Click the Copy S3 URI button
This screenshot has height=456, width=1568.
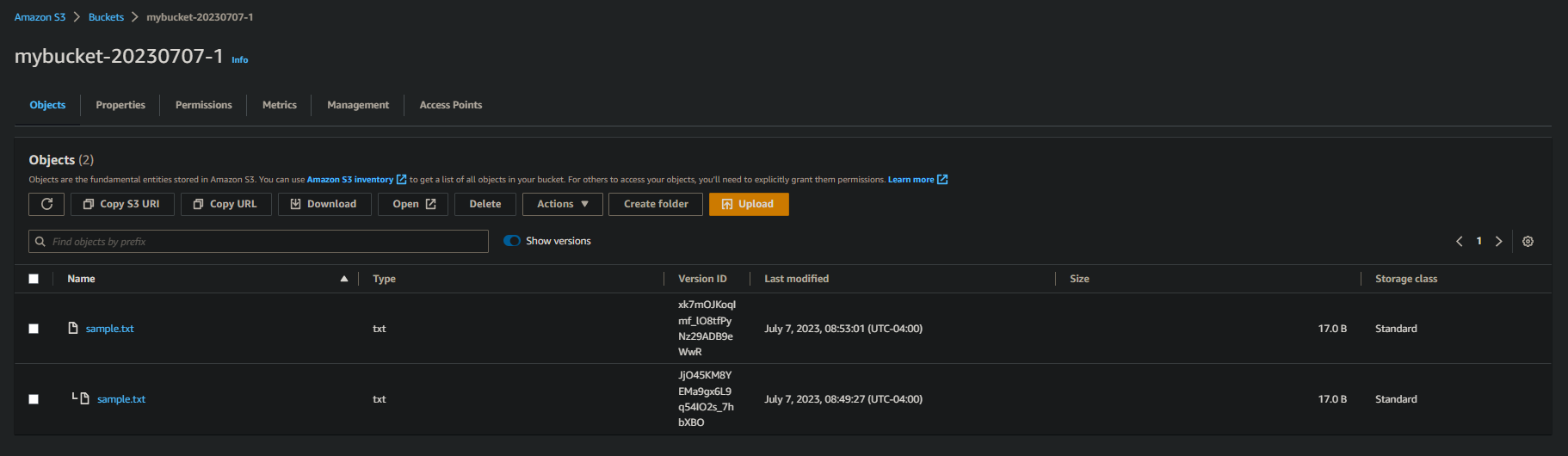(x=122, y=204)
